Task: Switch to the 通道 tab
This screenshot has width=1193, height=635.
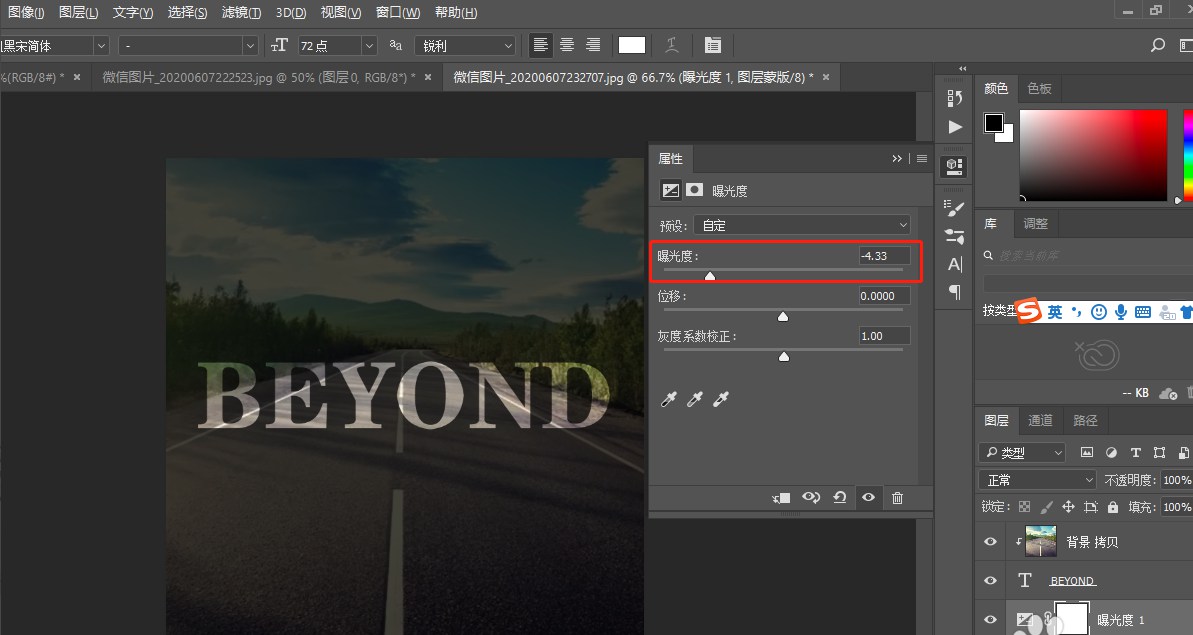Action: [1040, 420]
